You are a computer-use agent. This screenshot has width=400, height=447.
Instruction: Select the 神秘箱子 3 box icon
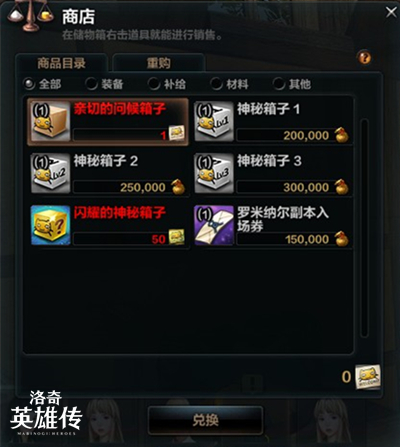click(x=214, y=173)
